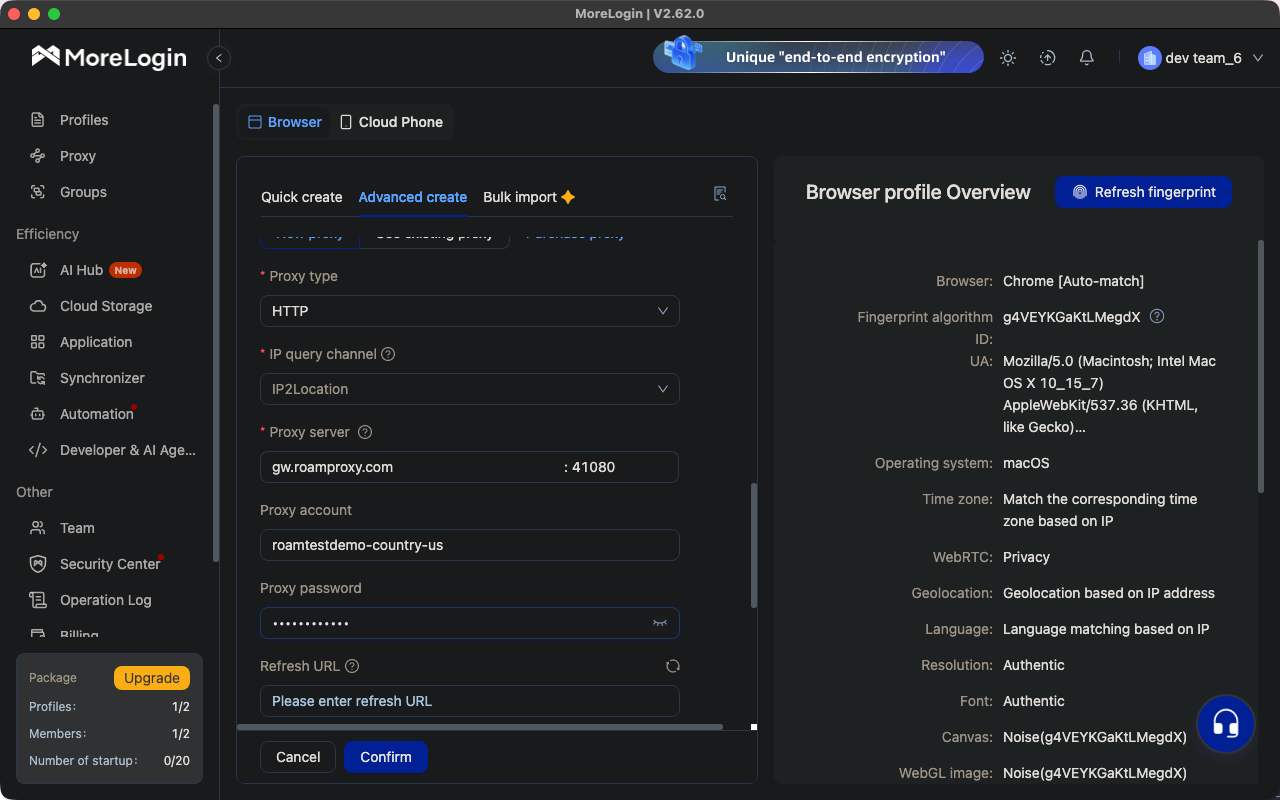This screenshot has height=800, width=1280.
Task: Switch to the Browser tab
Action: 285,122
